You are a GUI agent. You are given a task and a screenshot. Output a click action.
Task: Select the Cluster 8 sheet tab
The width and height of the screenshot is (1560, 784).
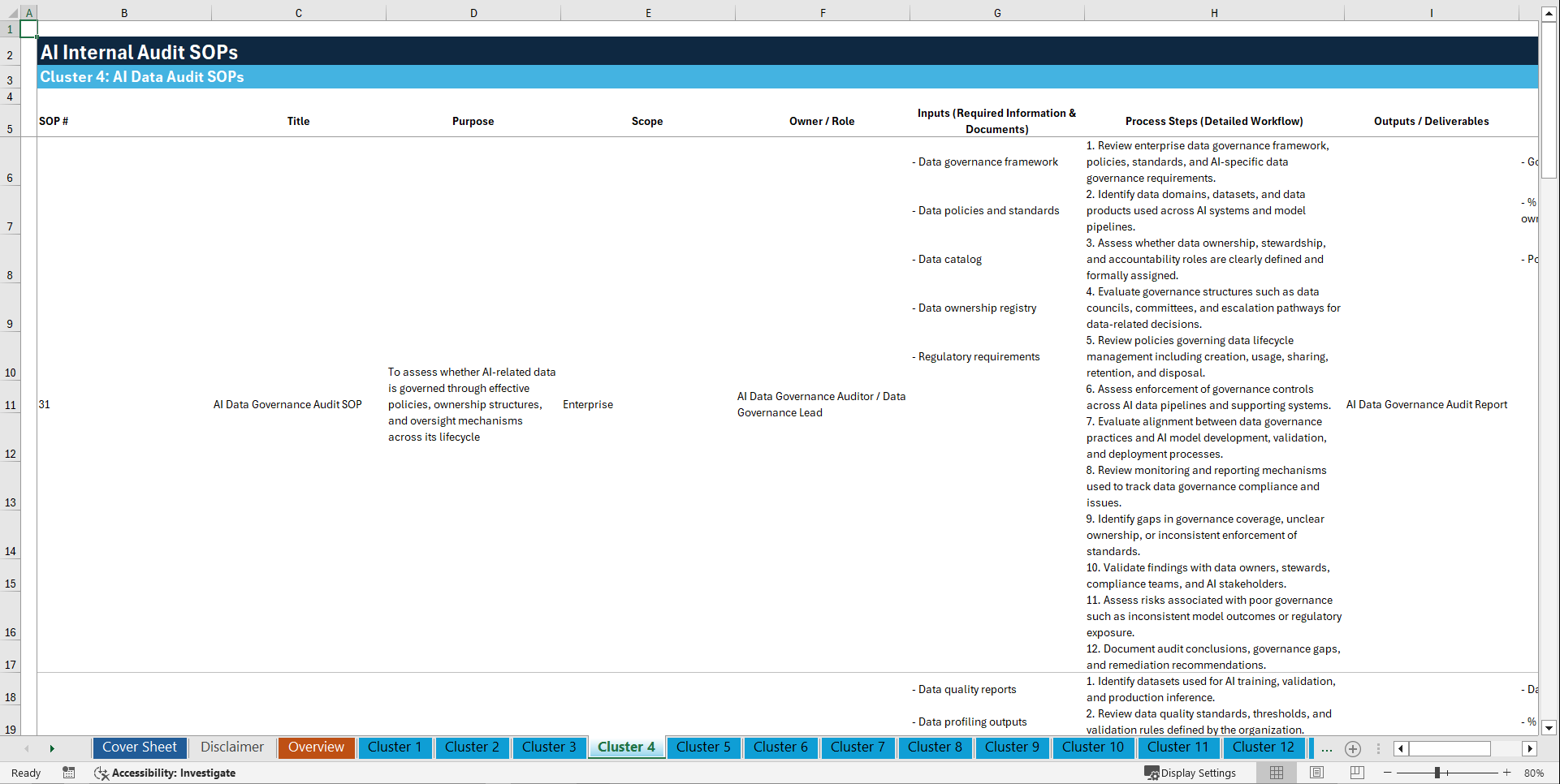click(935, 747)
